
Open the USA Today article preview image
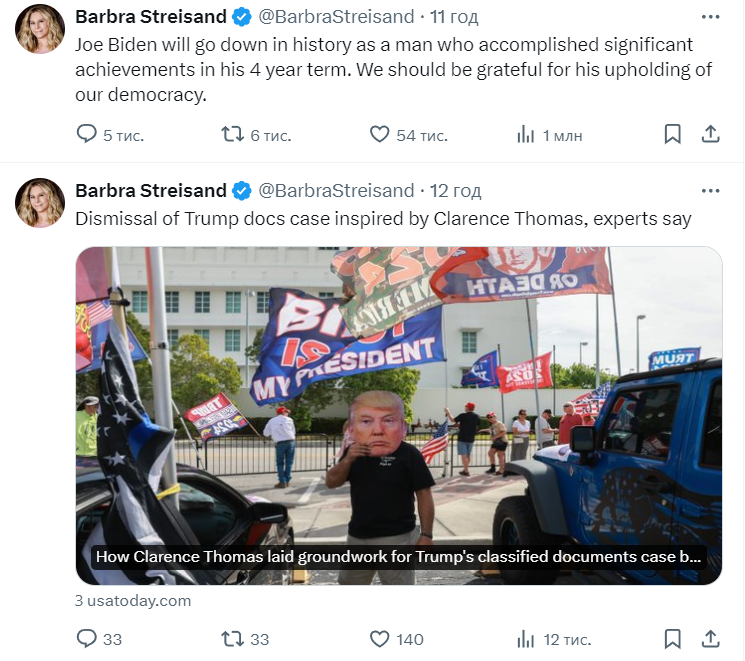[x=399, y=415]
